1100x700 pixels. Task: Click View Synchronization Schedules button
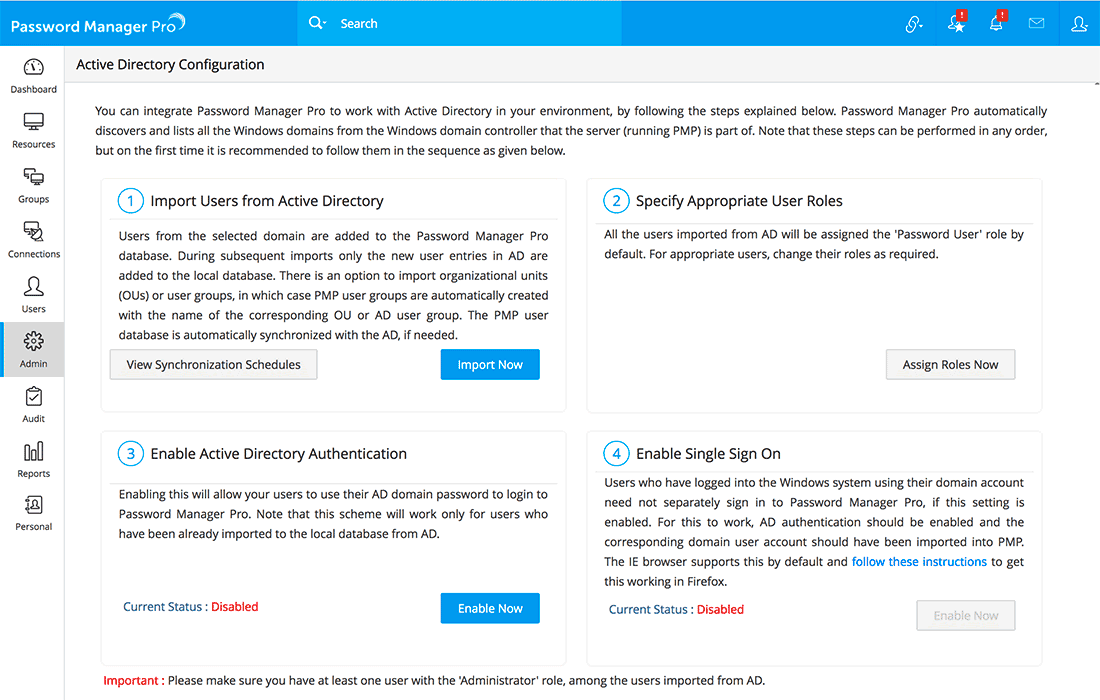point(213,365)
